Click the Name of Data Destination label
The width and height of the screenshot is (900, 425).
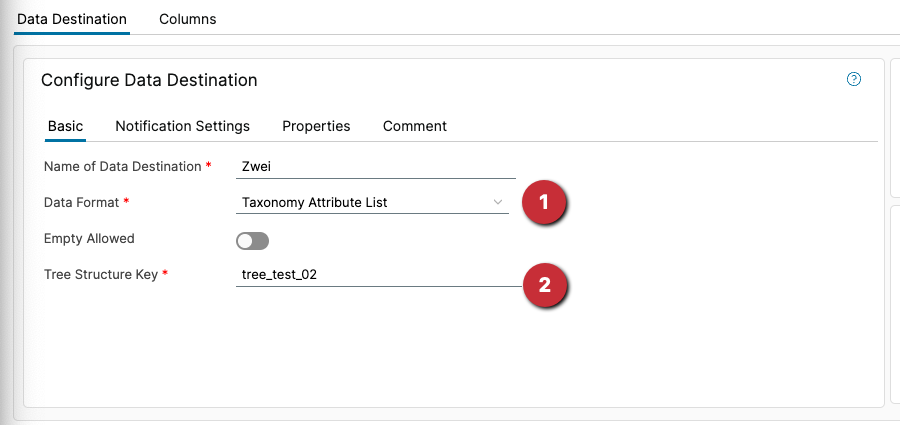pos(122,166)
